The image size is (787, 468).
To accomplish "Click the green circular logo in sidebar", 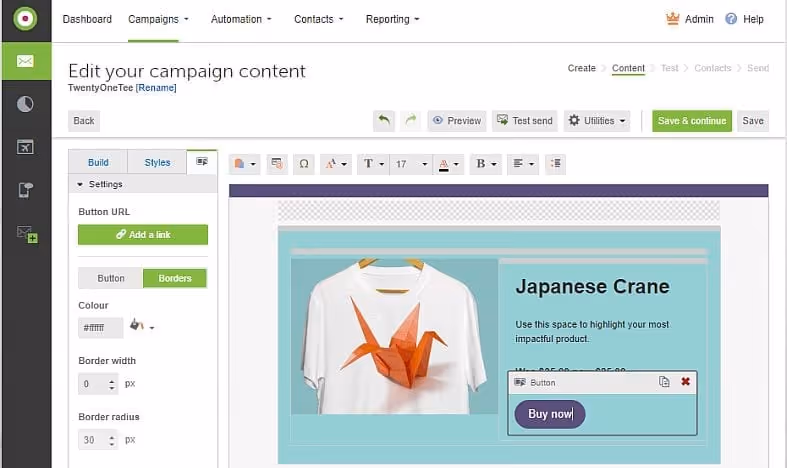I will pos(25,19).
